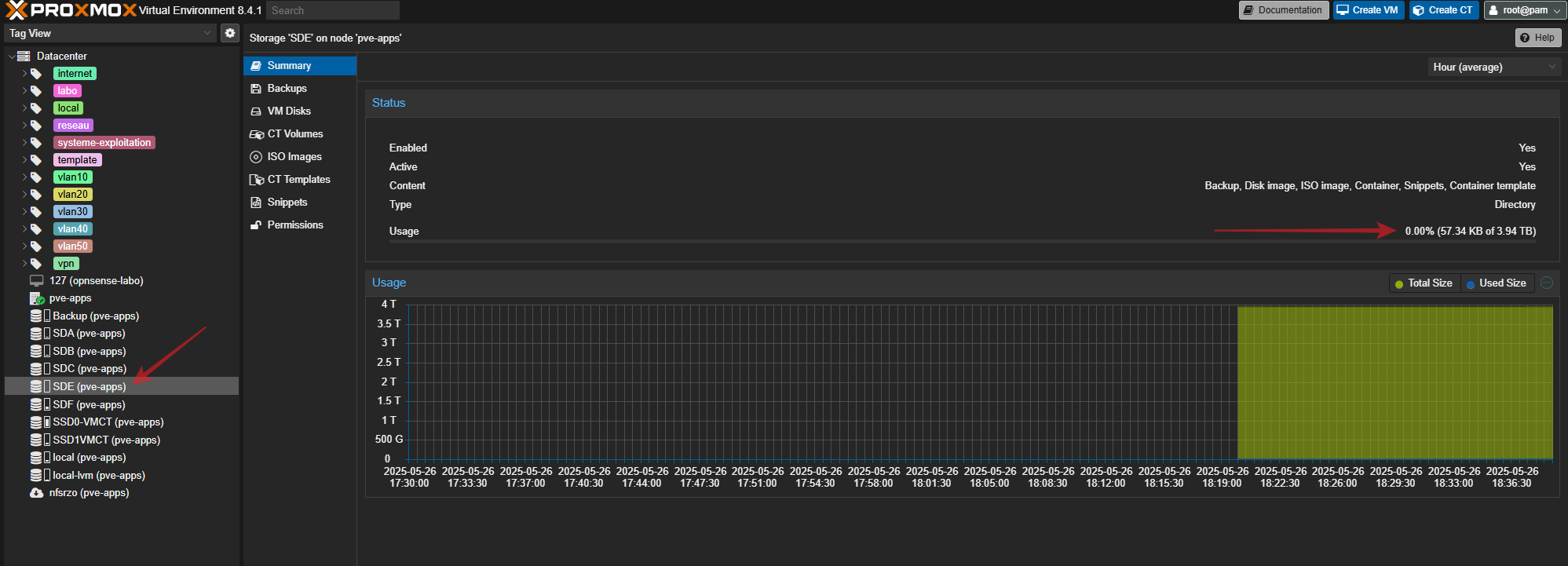Select the nfsrzo storage cloud icon
Screen dimensions: 1568x566
(36, 493)
